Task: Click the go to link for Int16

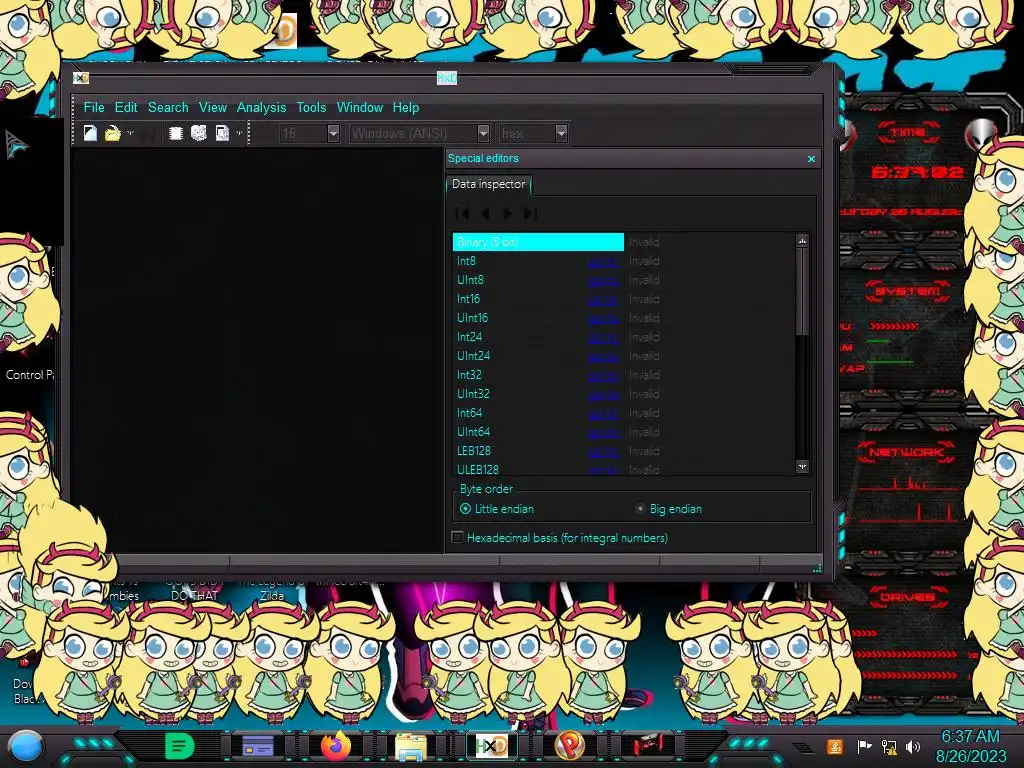Action: click(603, 299)
